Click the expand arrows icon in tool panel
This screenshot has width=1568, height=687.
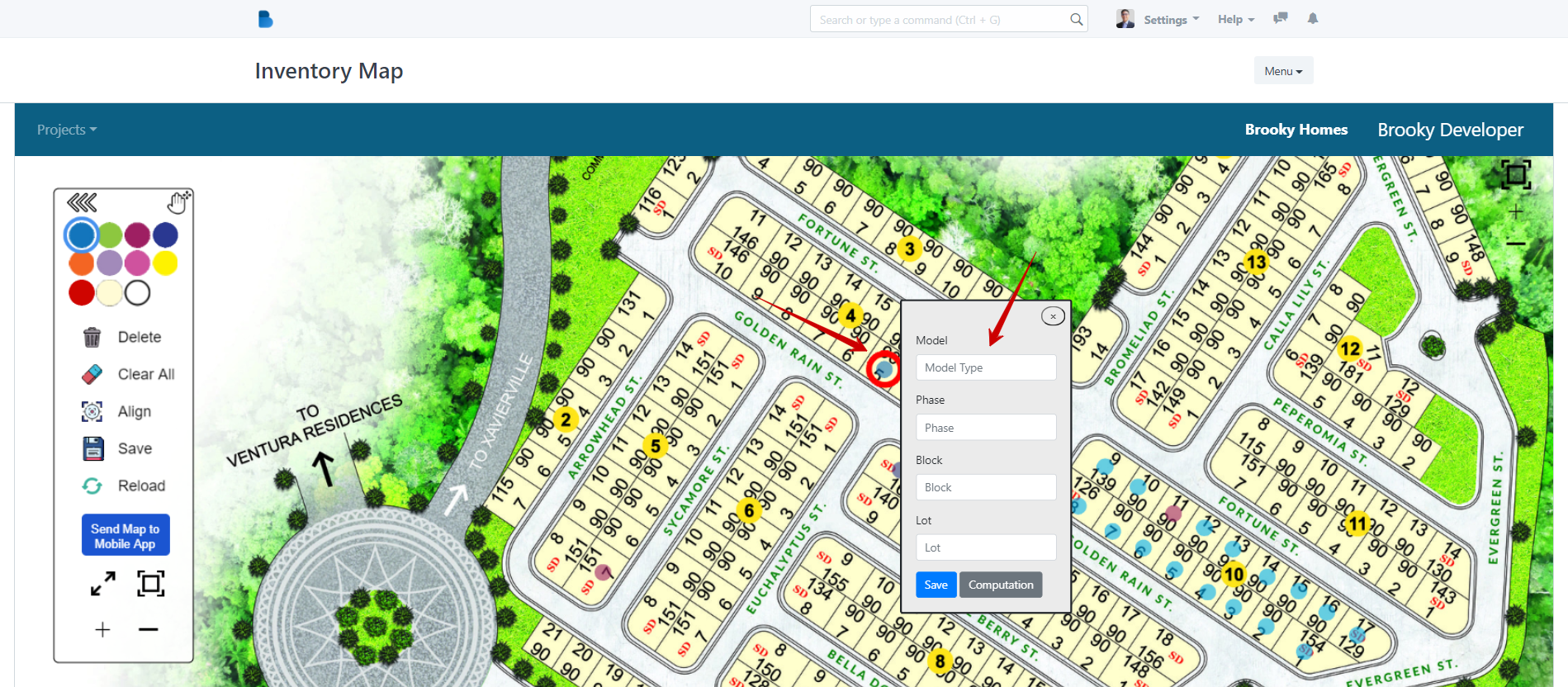103,584
